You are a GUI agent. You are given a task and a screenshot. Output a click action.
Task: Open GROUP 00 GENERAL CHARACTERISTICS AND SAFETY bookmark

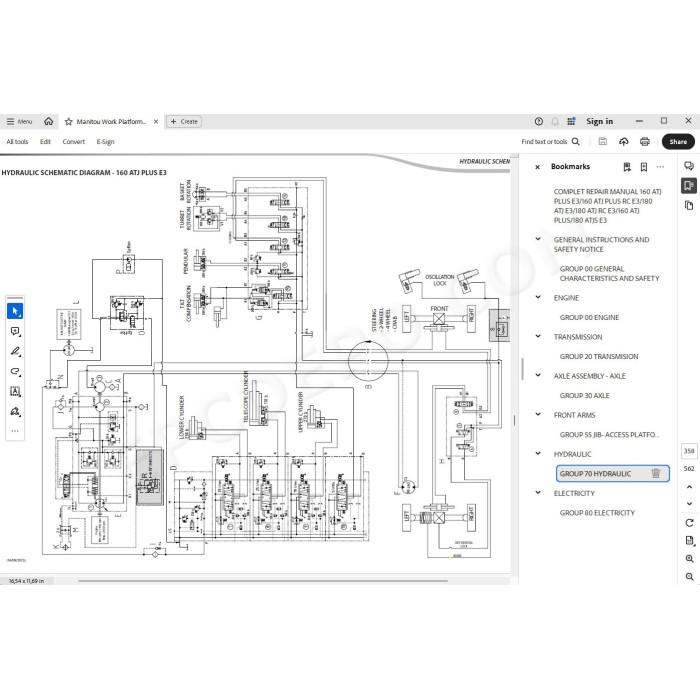coord(609,273)
